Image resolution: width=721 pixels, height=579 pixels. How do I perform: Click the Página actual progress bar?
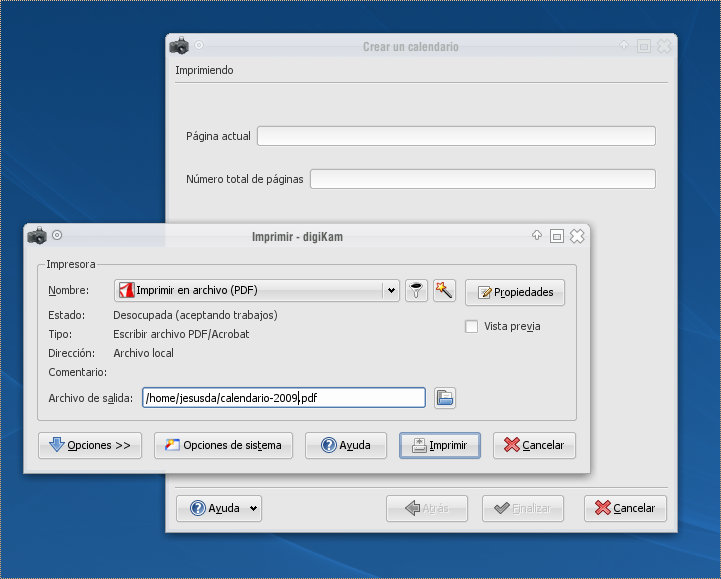pyautogui.click(x=456, y=136)
